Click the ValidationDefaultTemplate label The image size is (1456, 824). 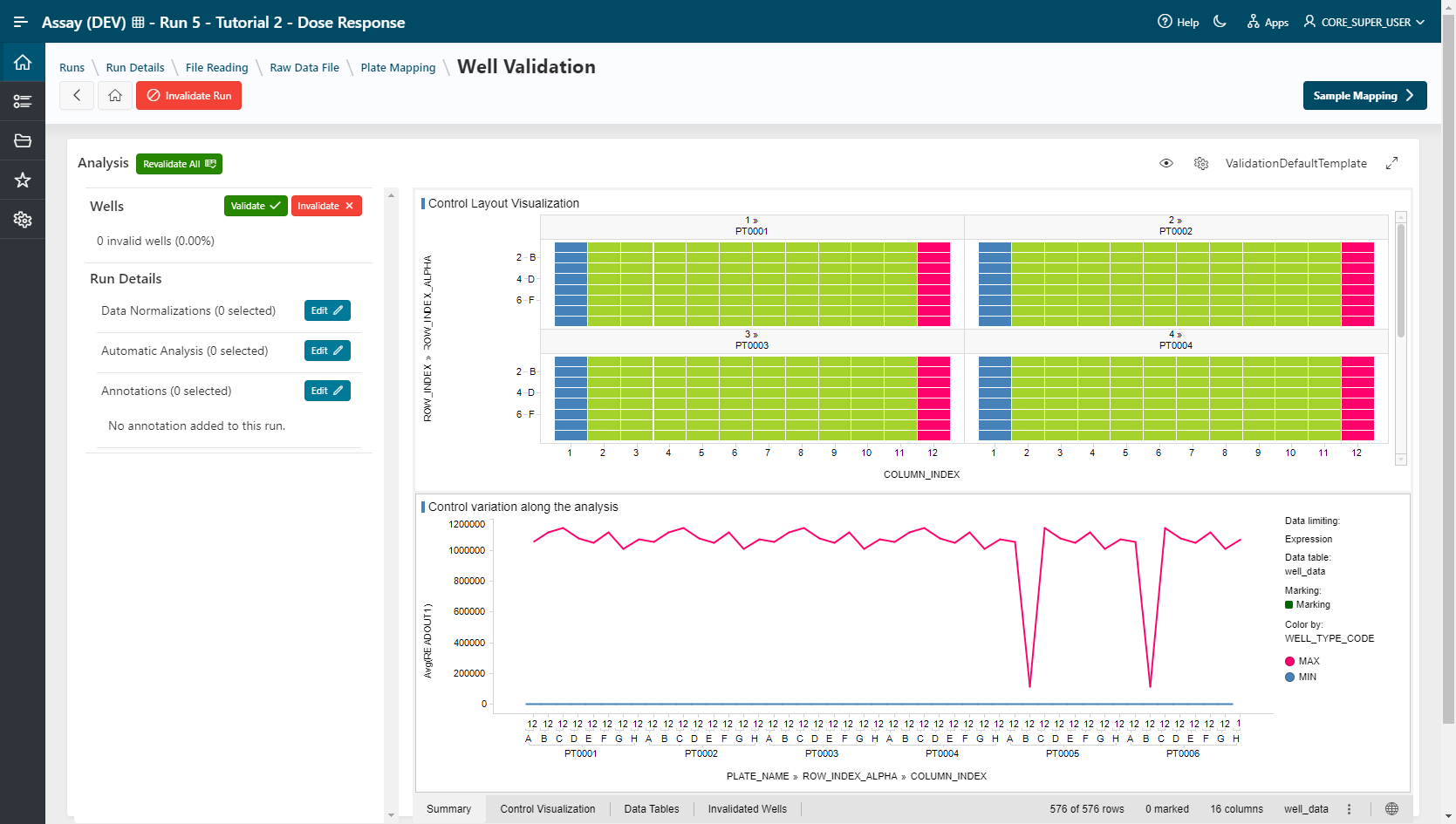click(1295, 163)
